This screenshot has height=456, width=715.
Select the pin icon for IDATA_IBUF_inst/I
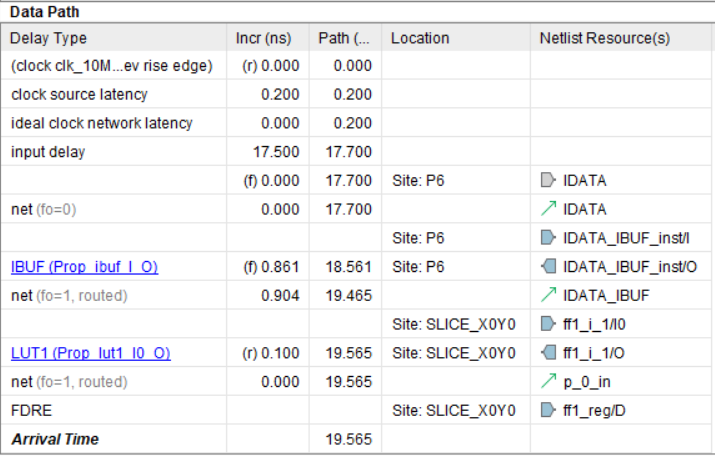[x=547, y=238]
